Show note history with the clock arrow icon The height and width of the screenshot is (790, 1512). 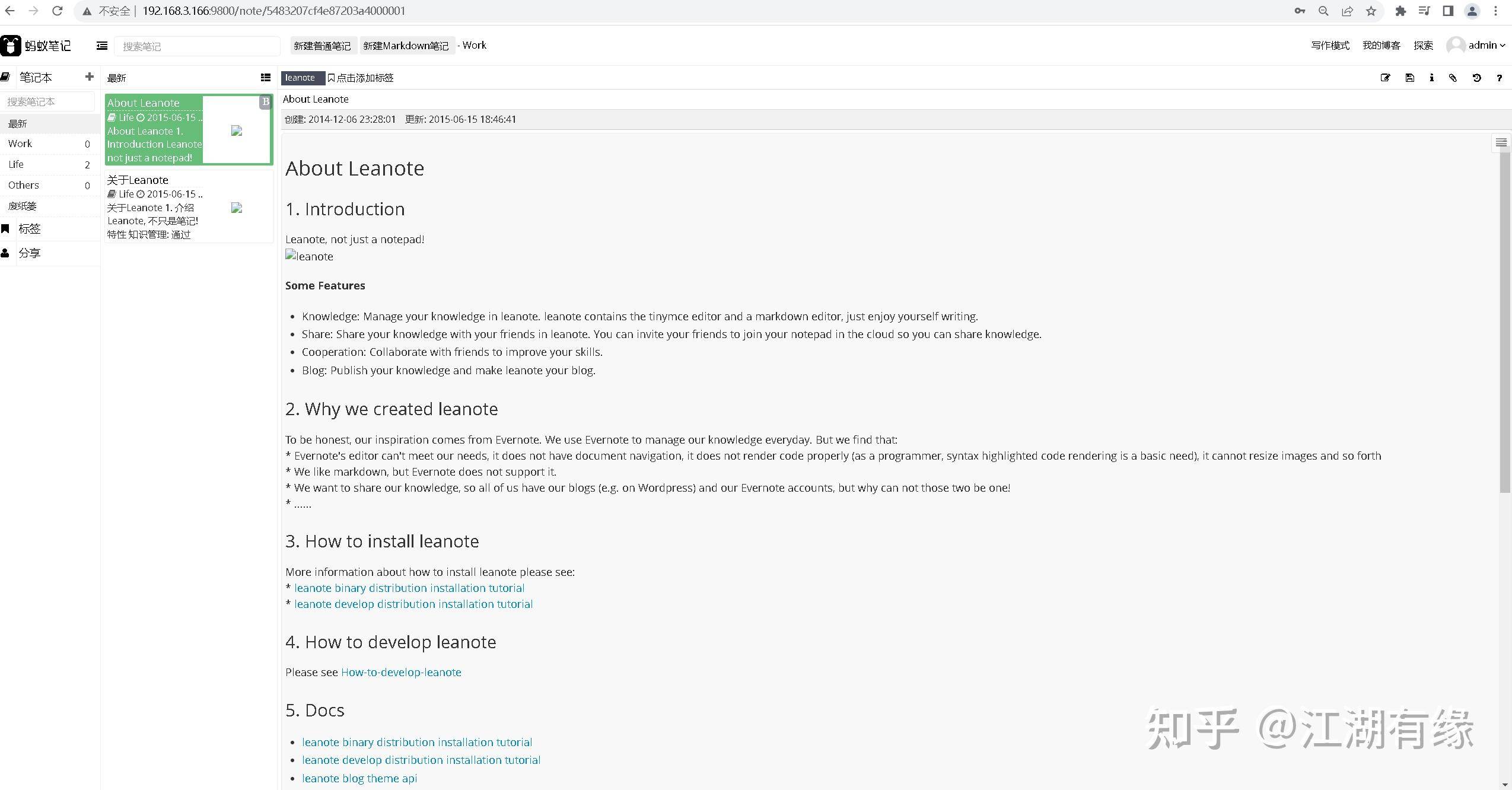coord(1477,78)
